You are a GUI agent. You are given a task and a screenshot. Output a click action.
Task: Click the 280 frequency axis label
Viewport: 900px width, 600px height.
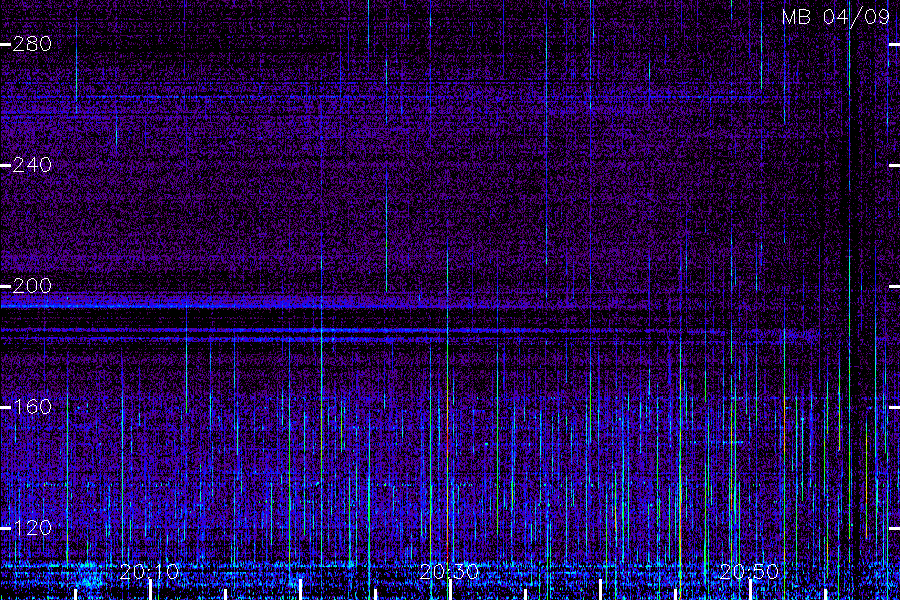[32, 44]
